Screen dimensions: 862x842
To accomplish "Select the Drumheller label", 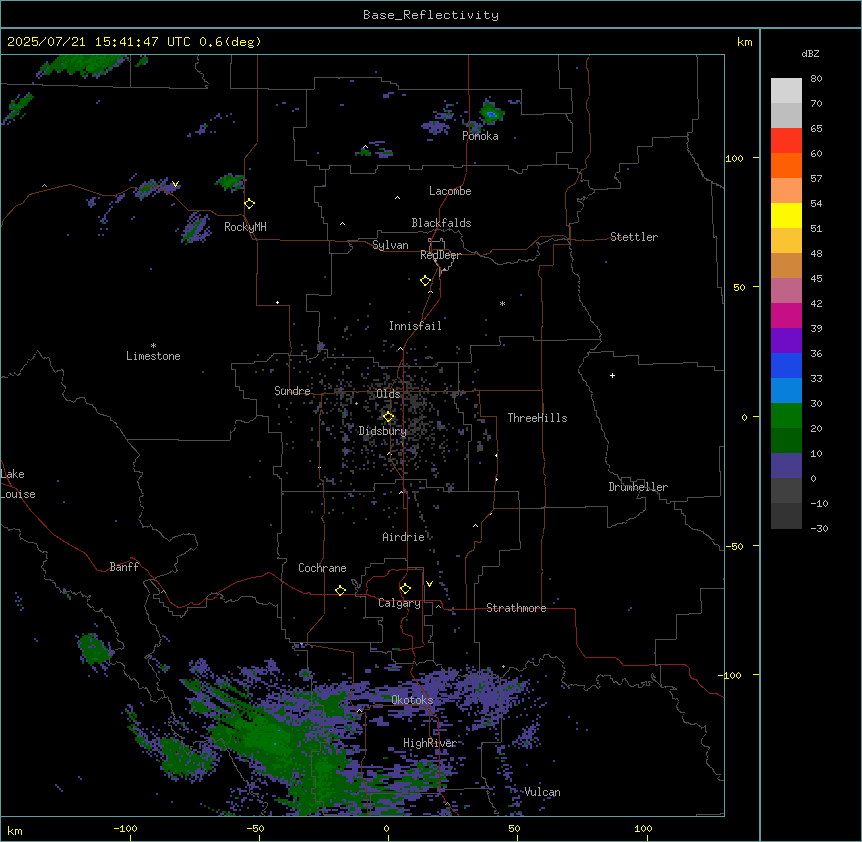I will point(638,487).
